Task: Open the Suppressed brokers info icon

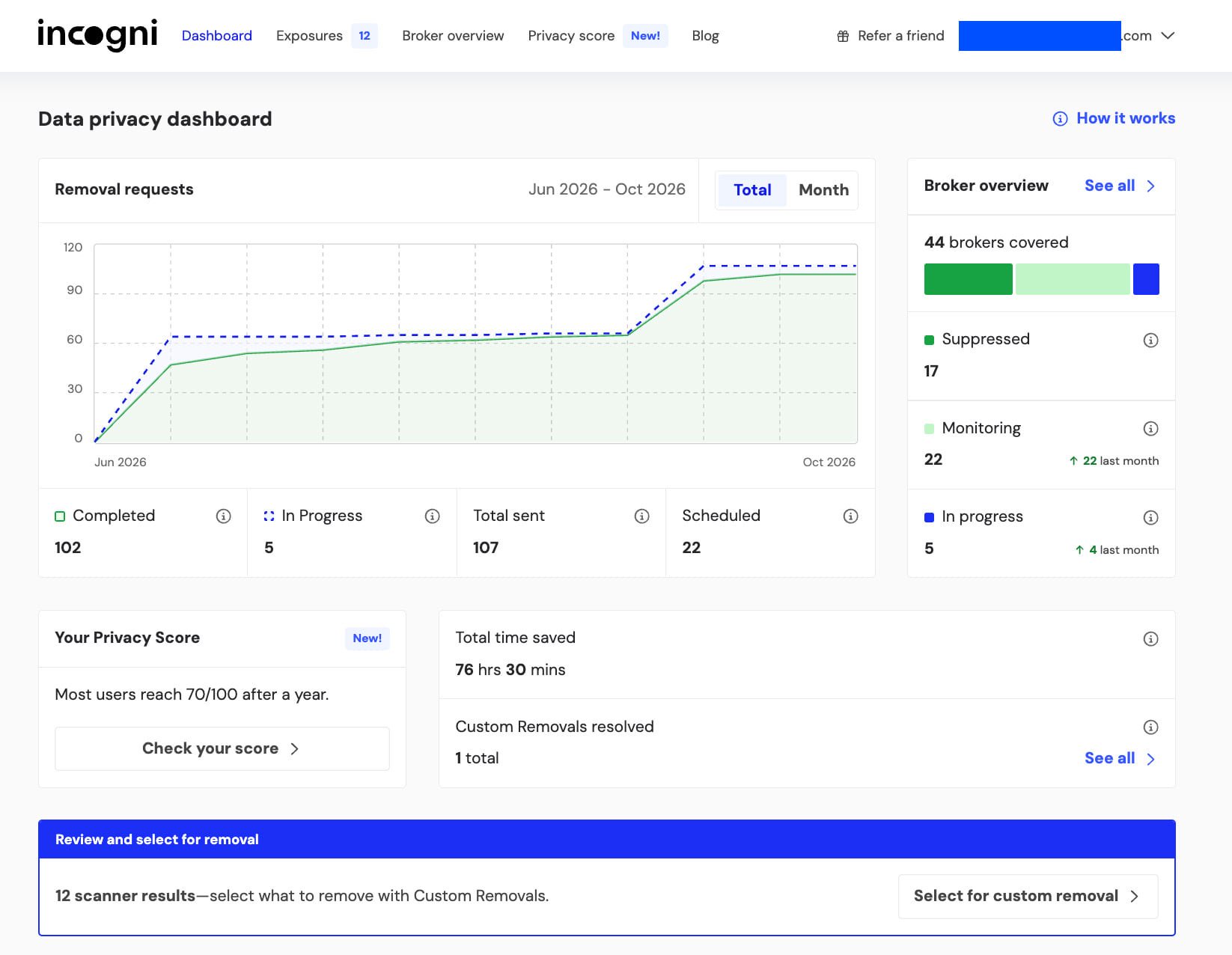Action: click(x=1151, y=340)
